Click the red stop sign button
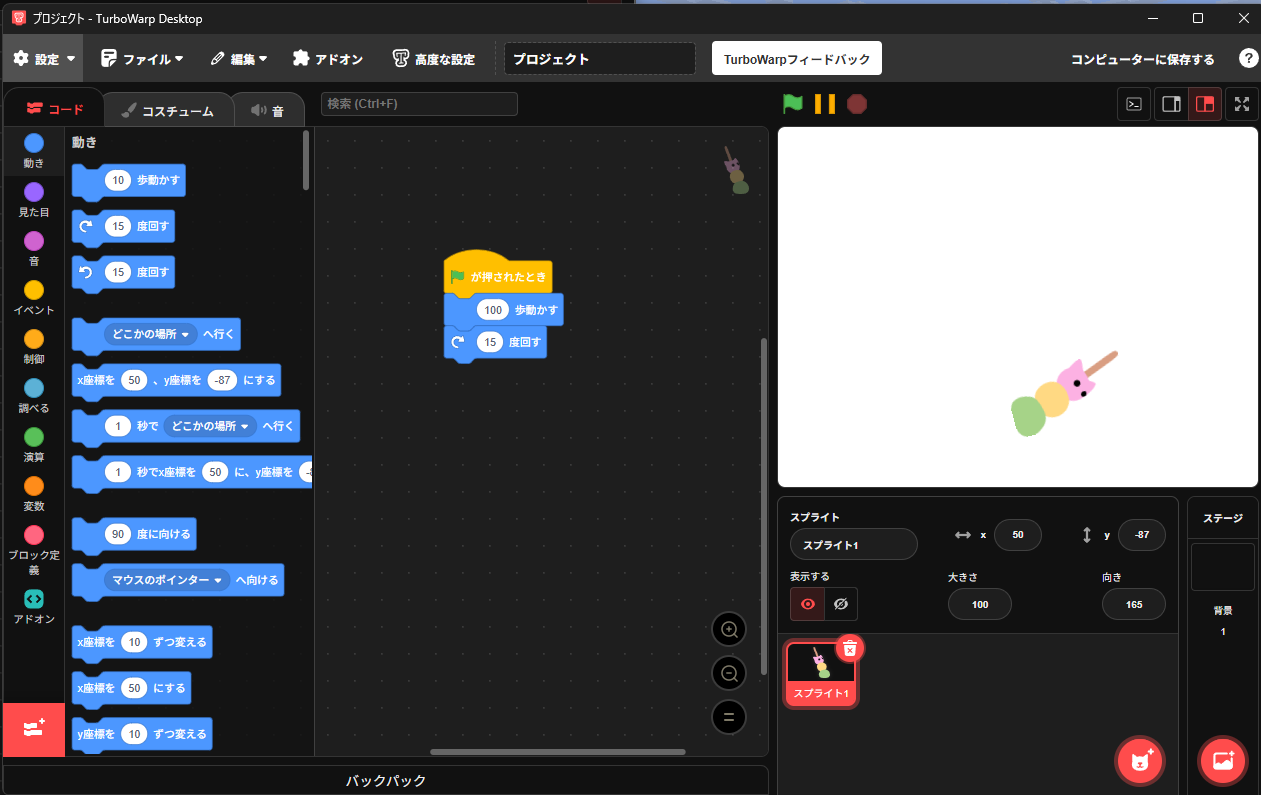 (856, 103)
